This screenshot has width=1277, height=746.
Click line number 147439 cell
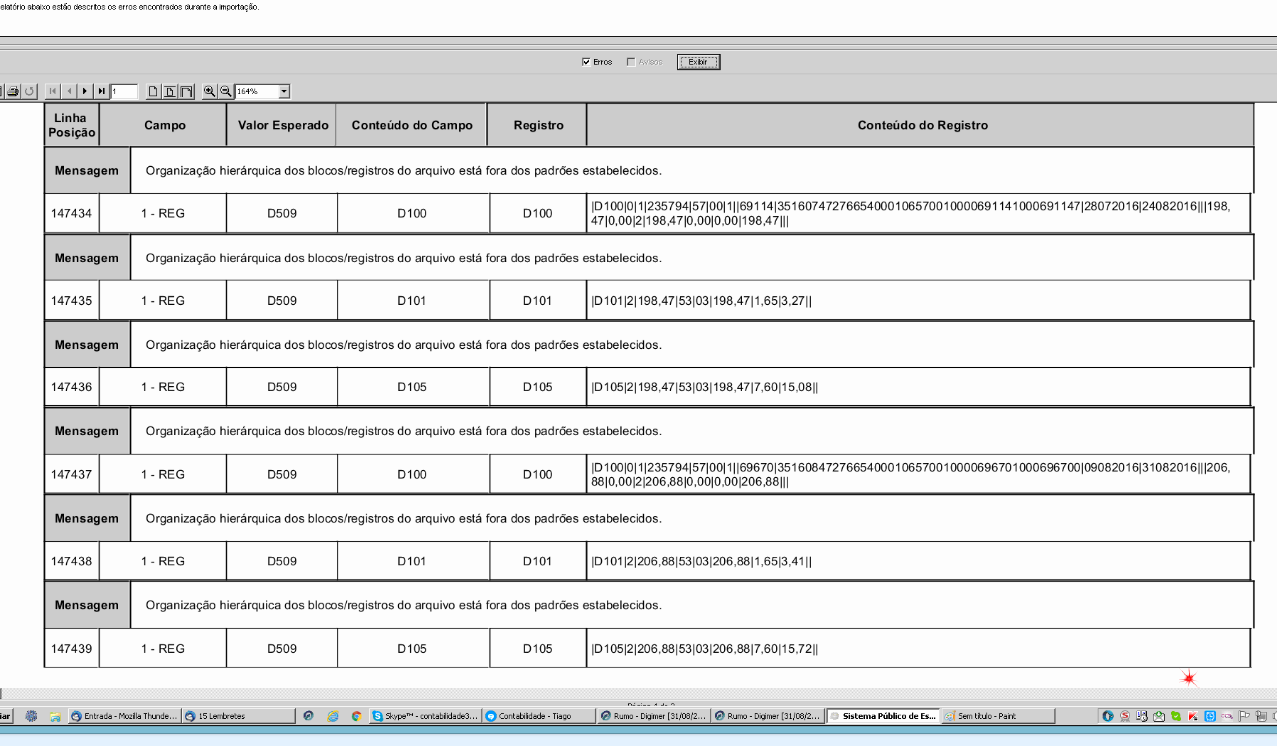coord(72,648)
